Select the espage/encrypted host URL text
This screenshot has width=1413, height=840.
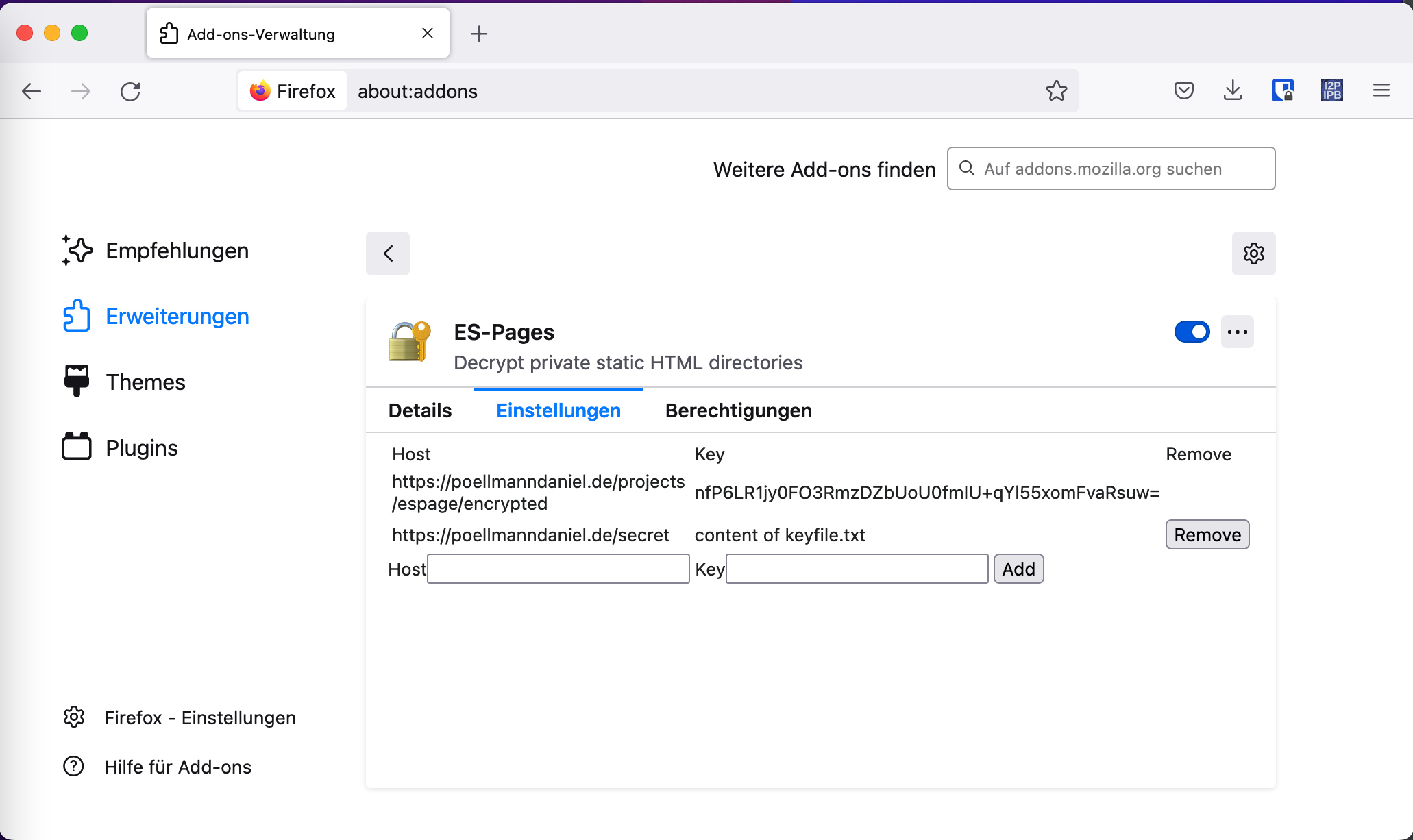(539, 493)
